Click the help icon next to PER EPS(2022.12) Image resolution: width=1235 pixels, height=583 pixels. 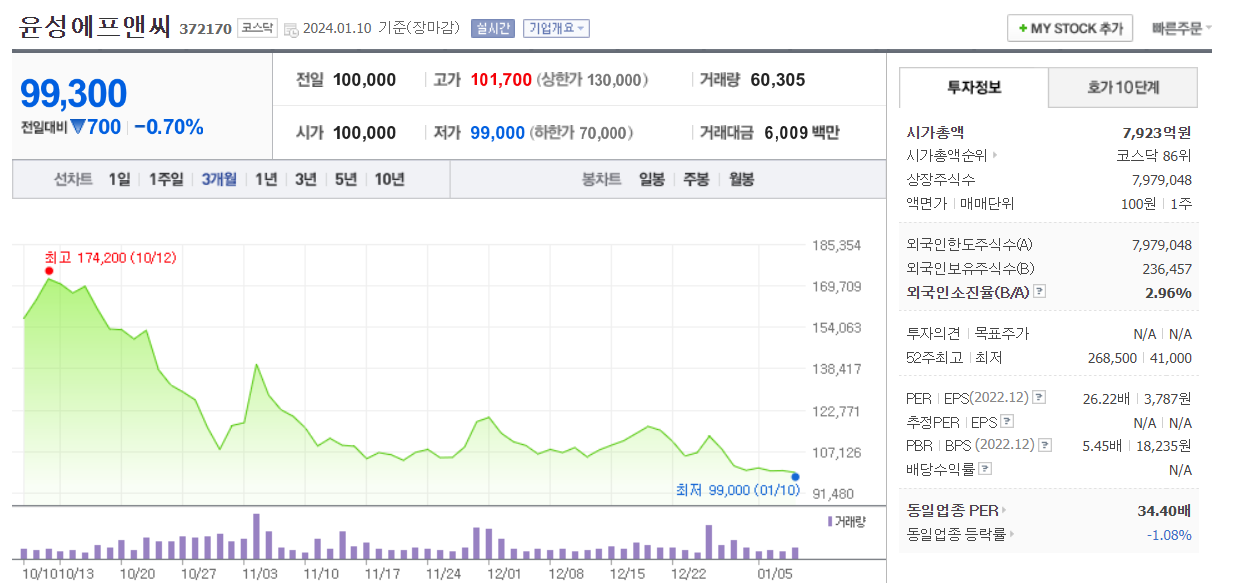click(x=1039, y=398)
